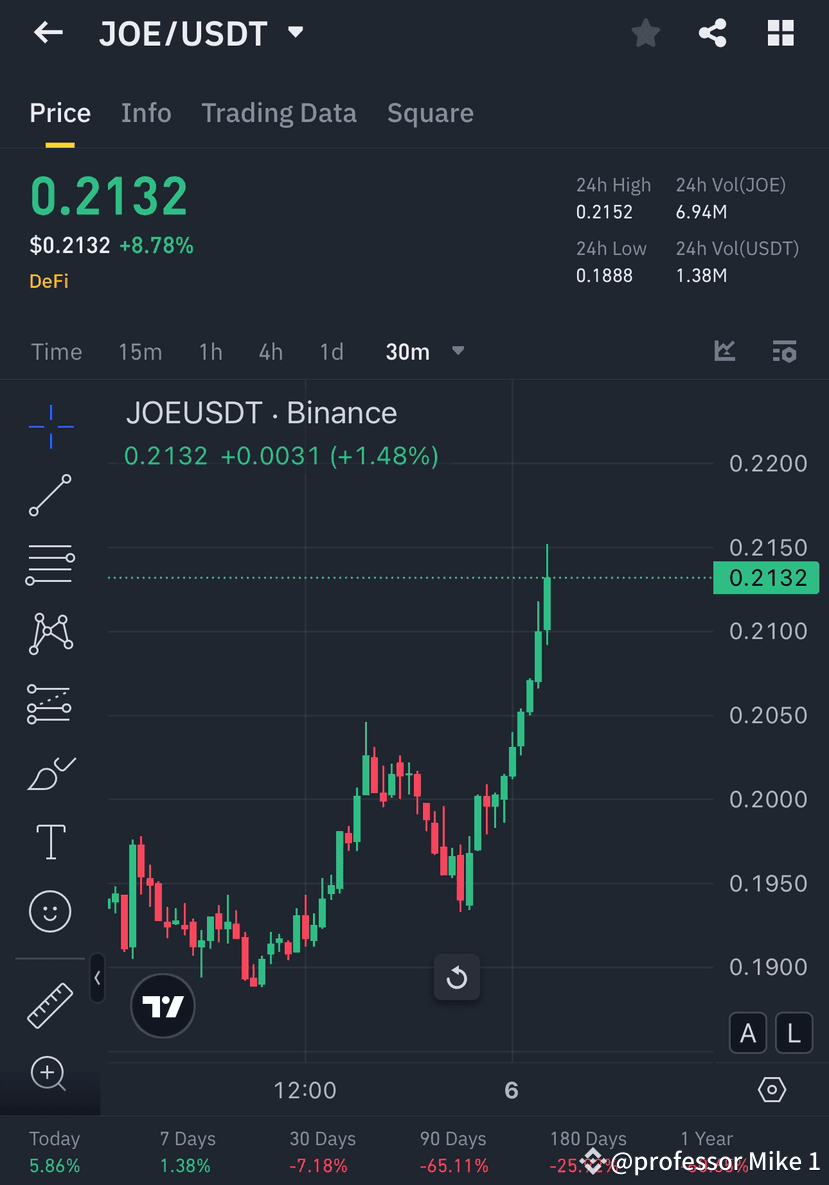829x1185 pixels.
Task: Select the Text annotation tool
Action: point(50,841)
